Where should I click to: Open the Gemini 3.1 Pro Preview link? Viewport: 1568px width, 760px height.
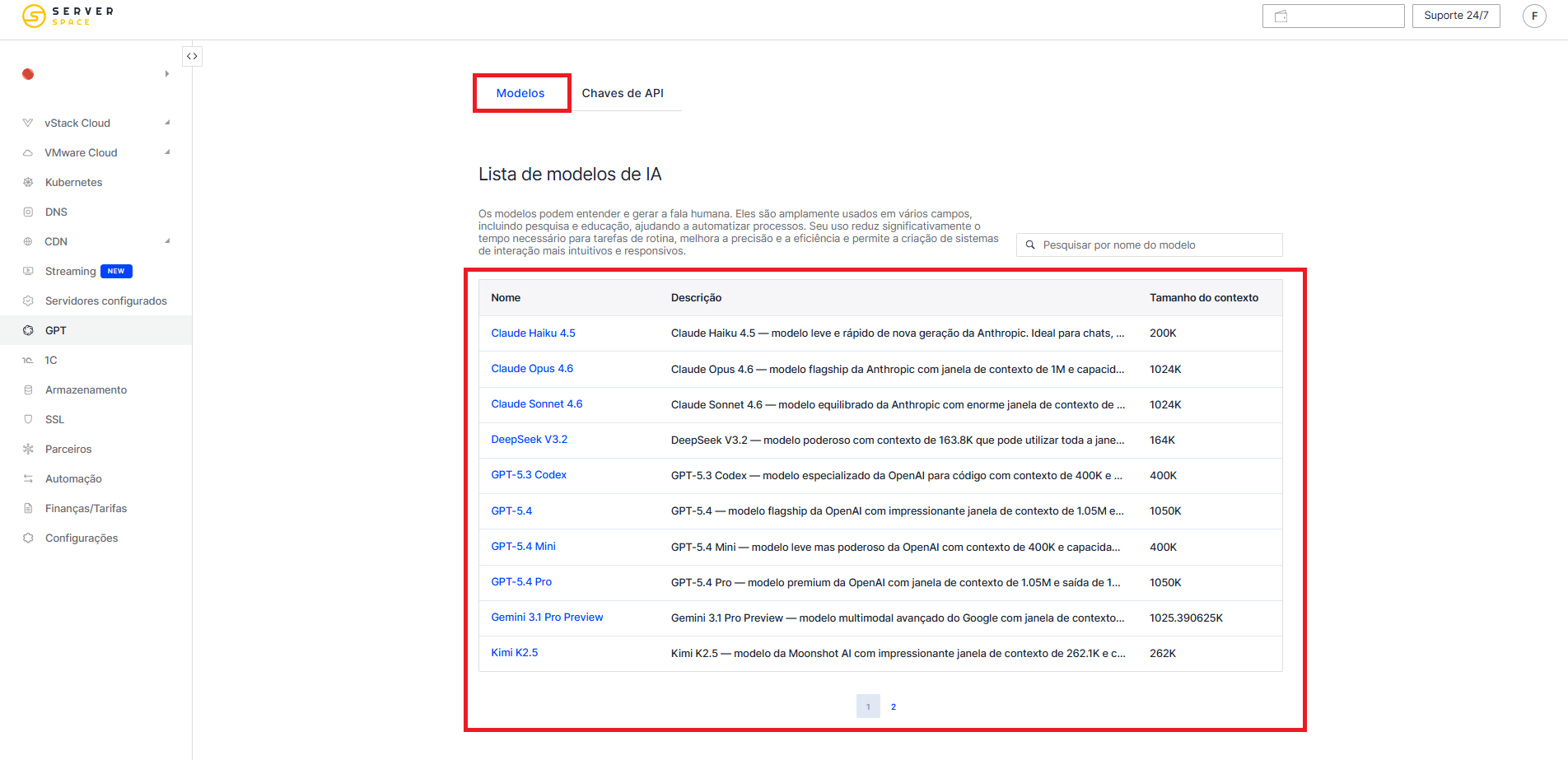click(x=547, y=617)
